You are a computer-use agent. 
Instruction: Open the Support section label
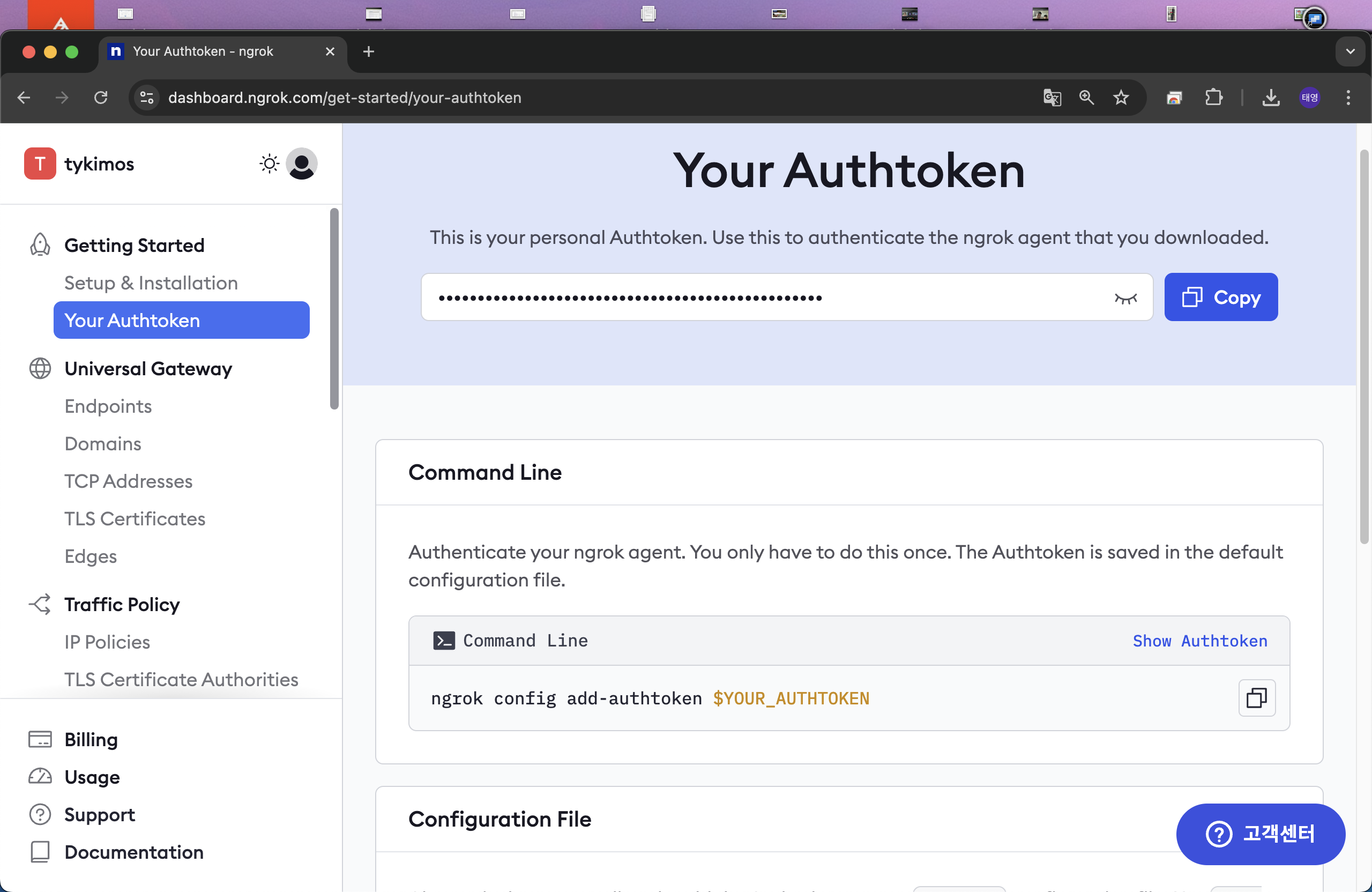(100, 814)
